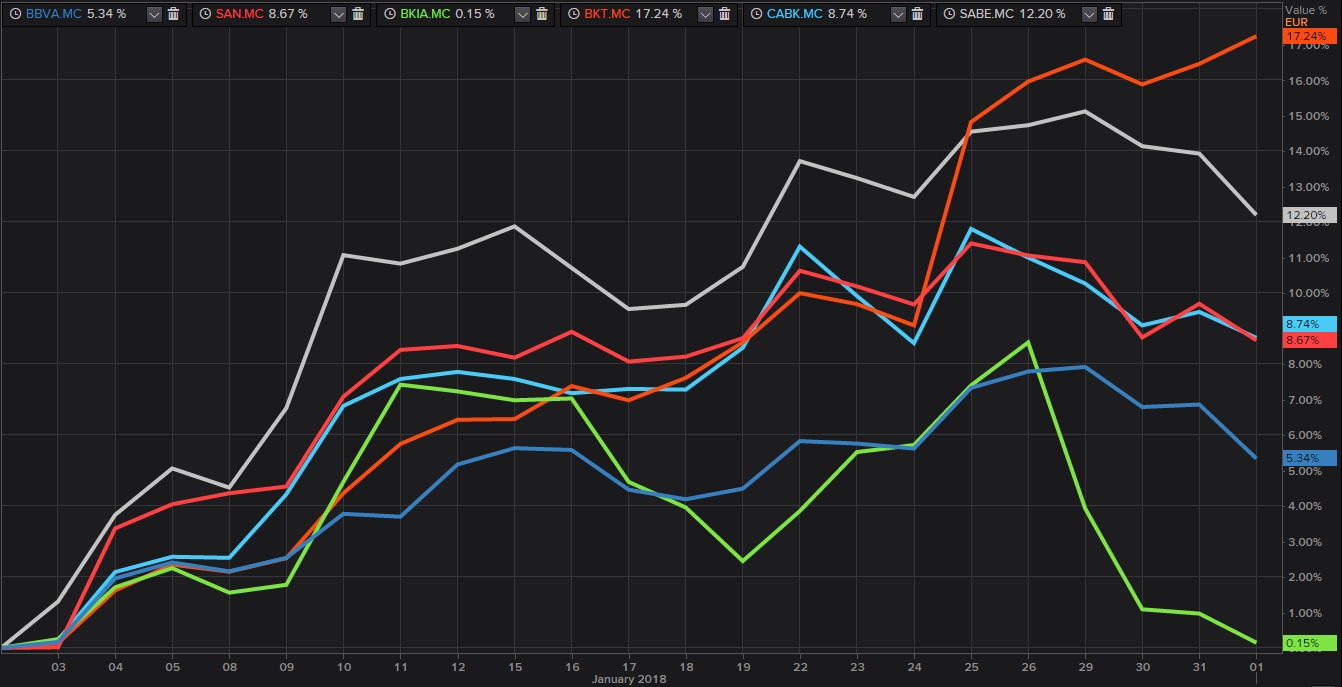Click the '15' date tick label
The image size is (1342, 687).
[515, 666]
